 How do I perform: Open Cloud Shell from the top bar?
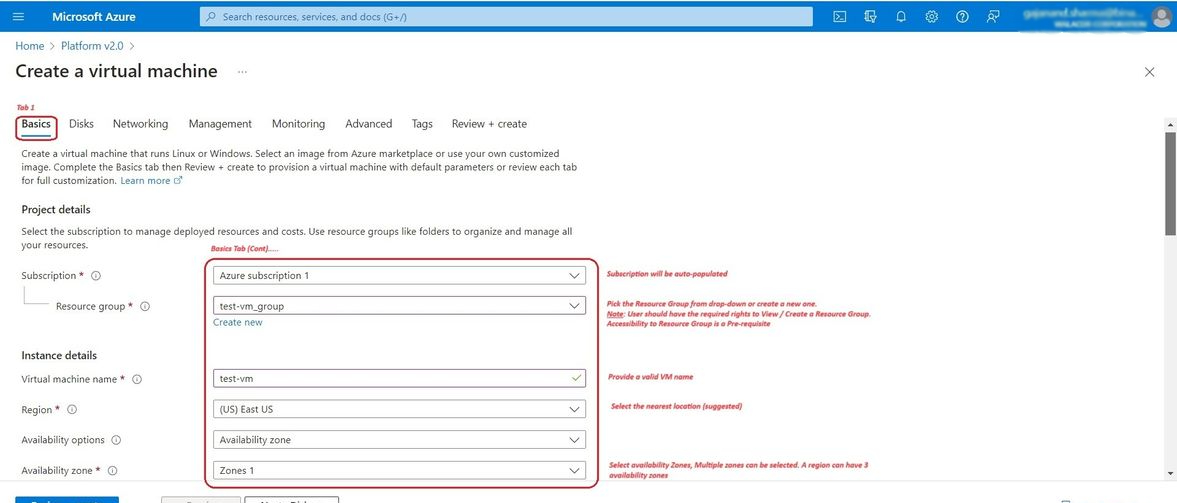pyautogui.click(x=841, y=17)
